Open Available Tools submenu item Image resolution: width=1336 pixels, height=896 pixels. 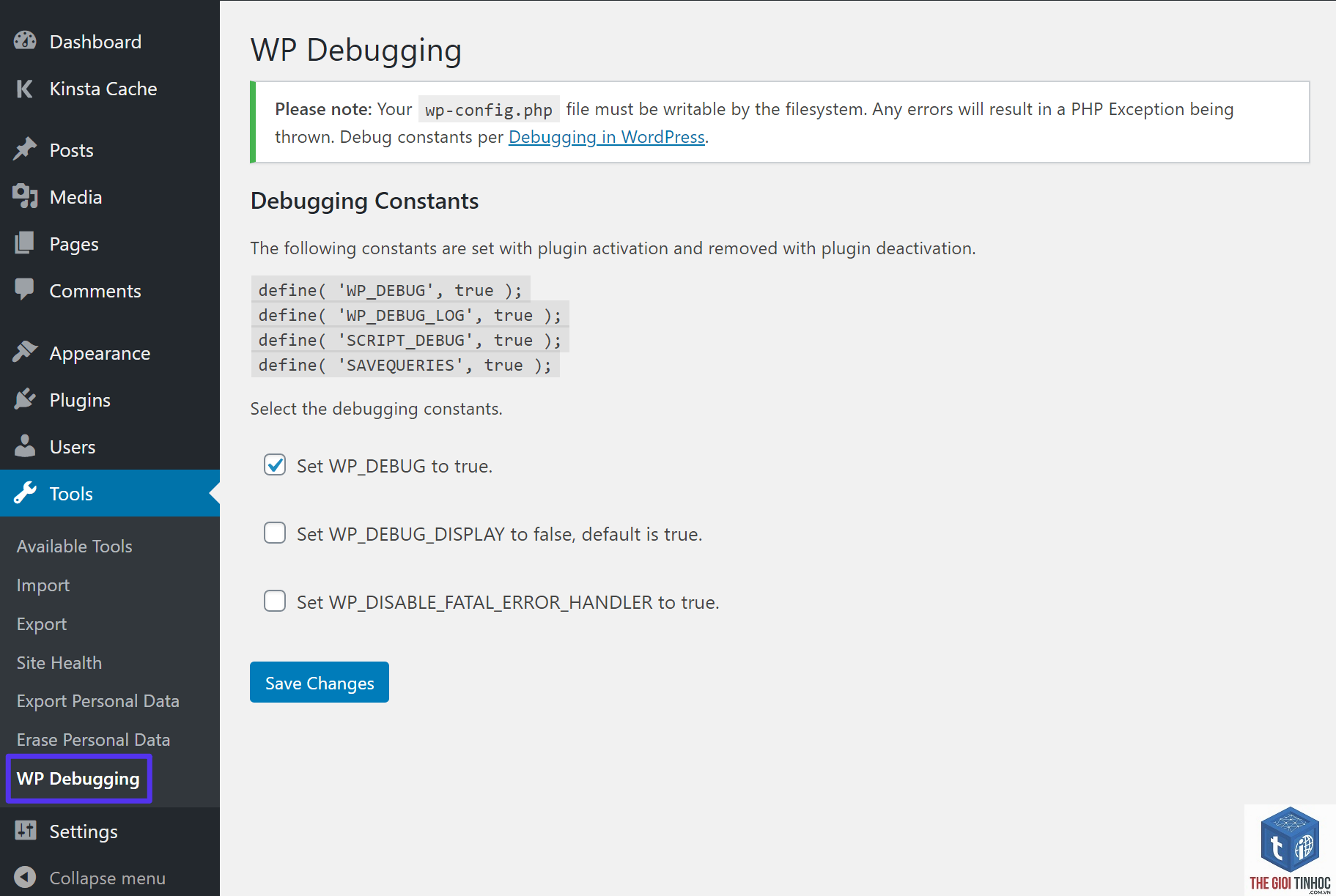click(x=75, y=547)
